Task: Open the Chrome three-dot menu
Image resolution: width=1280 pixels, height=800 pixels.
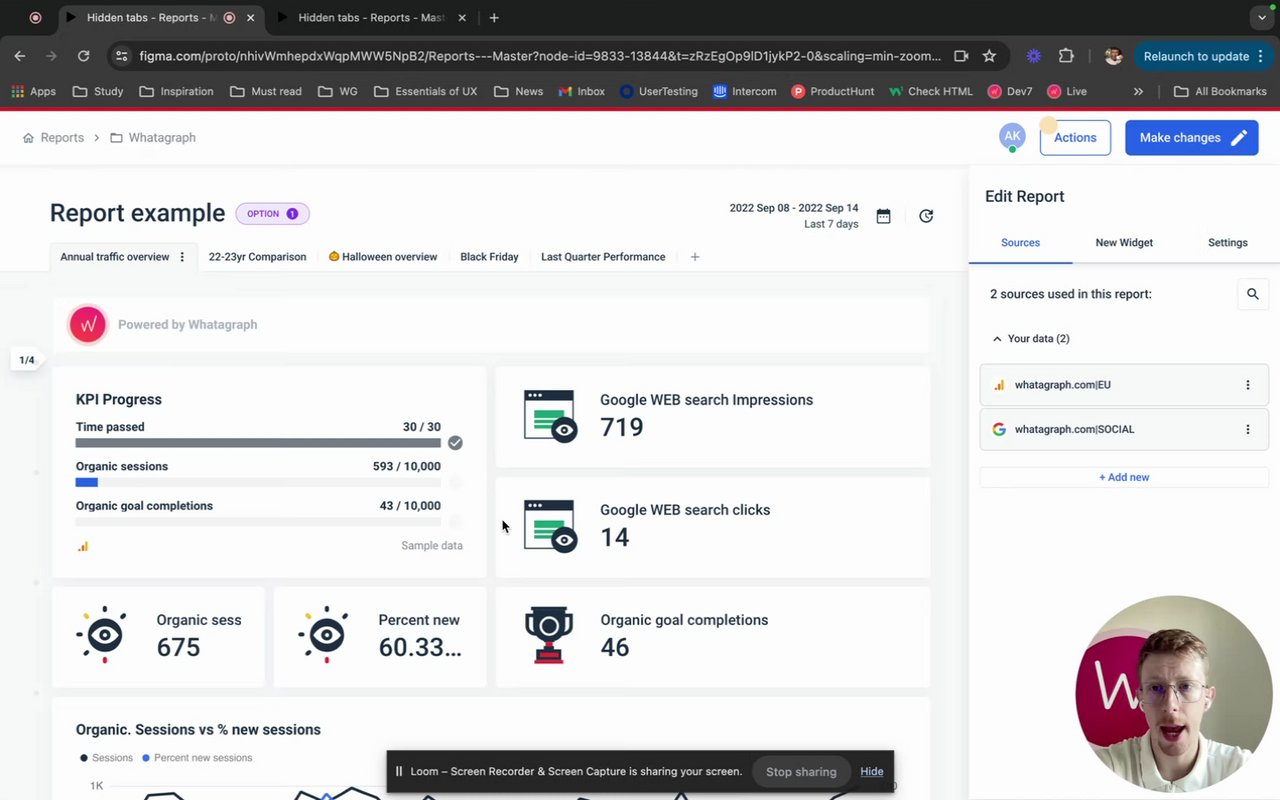Action: [x=1262, y=56]
